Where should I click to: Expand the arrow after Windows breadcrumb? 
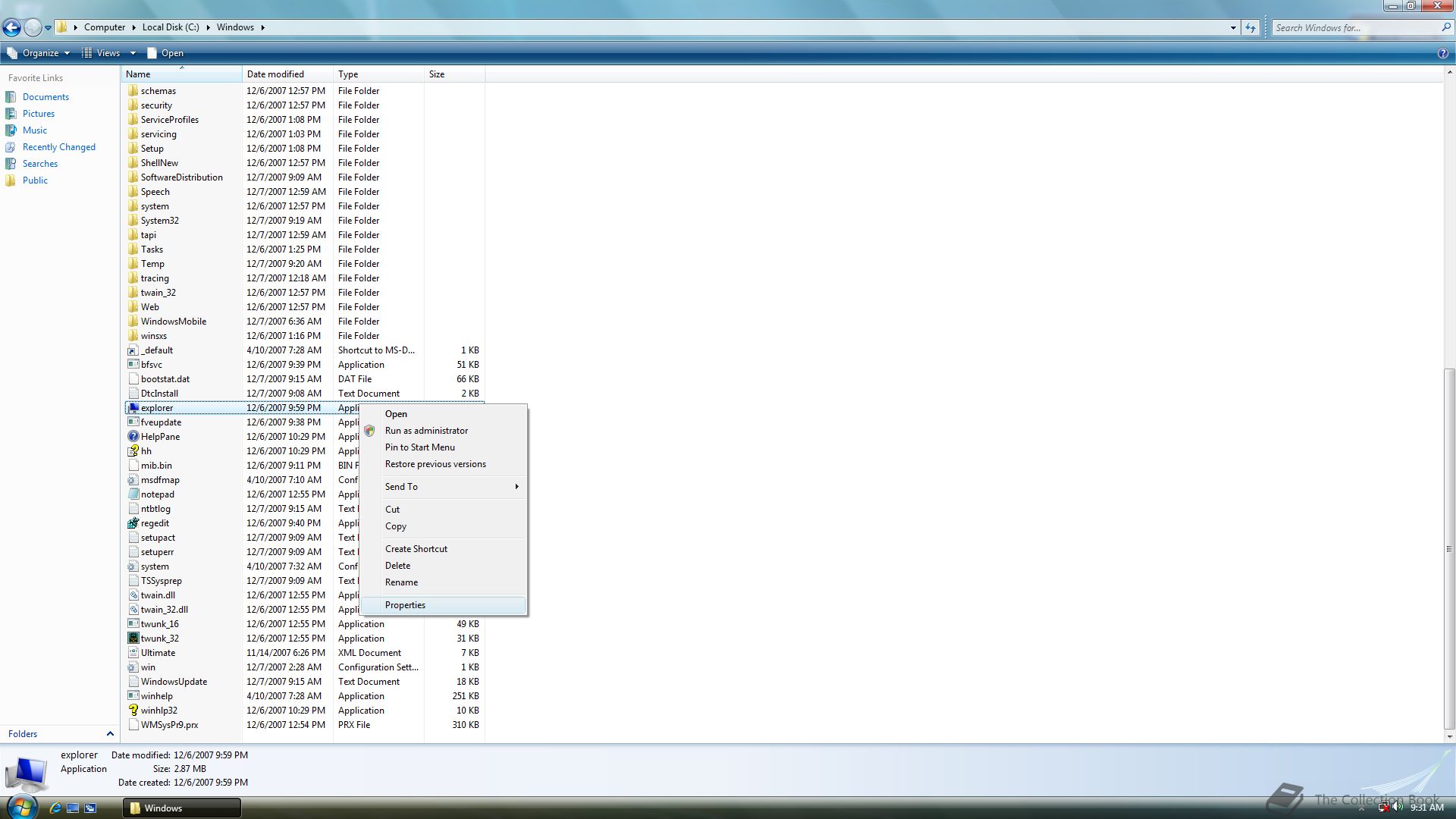[x=263, y=27]
